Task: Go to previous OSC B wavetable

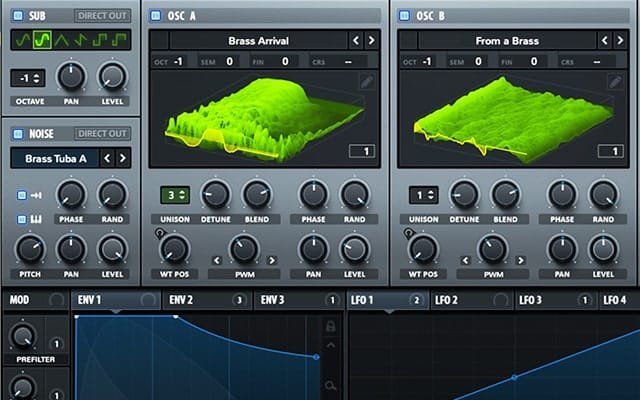Action: [x=604, y=40]
